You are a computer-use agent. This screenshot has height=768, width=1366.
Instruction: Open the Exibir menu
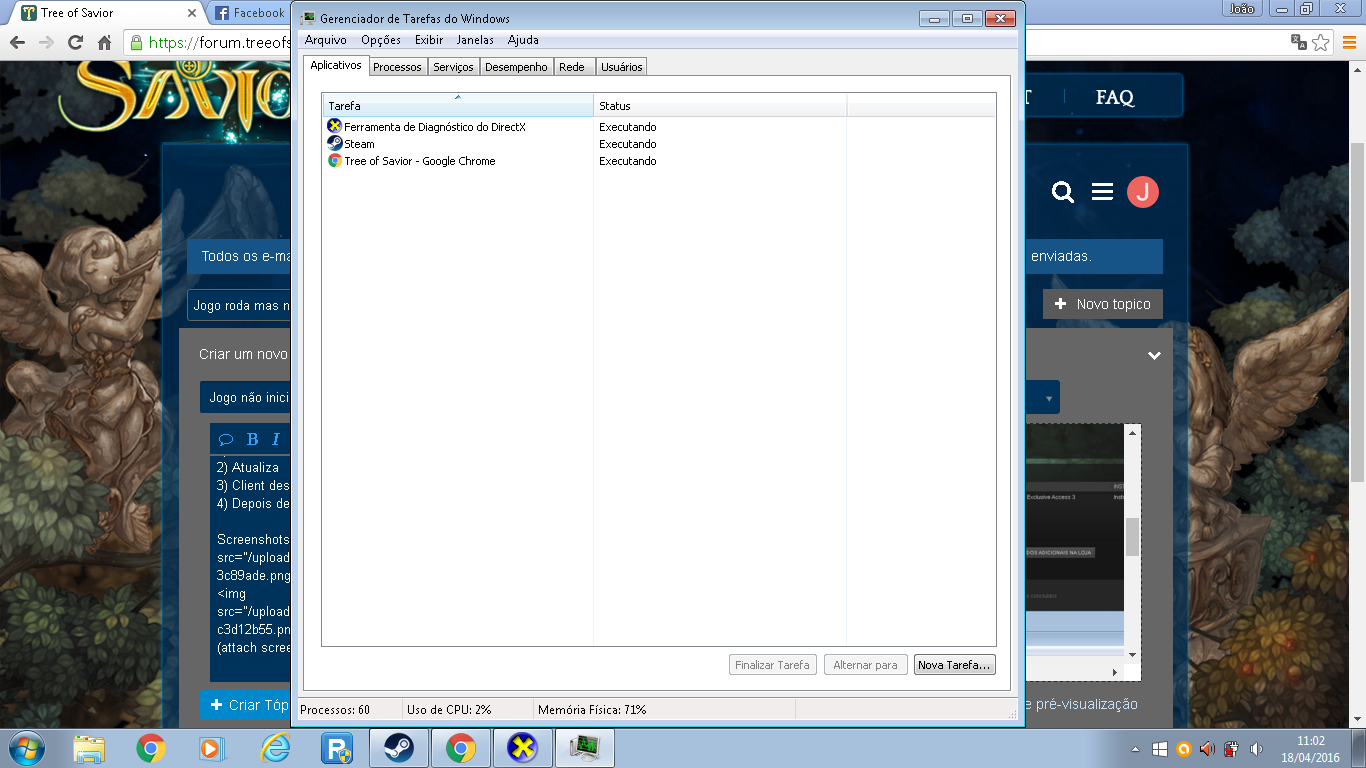pos(428,40)
